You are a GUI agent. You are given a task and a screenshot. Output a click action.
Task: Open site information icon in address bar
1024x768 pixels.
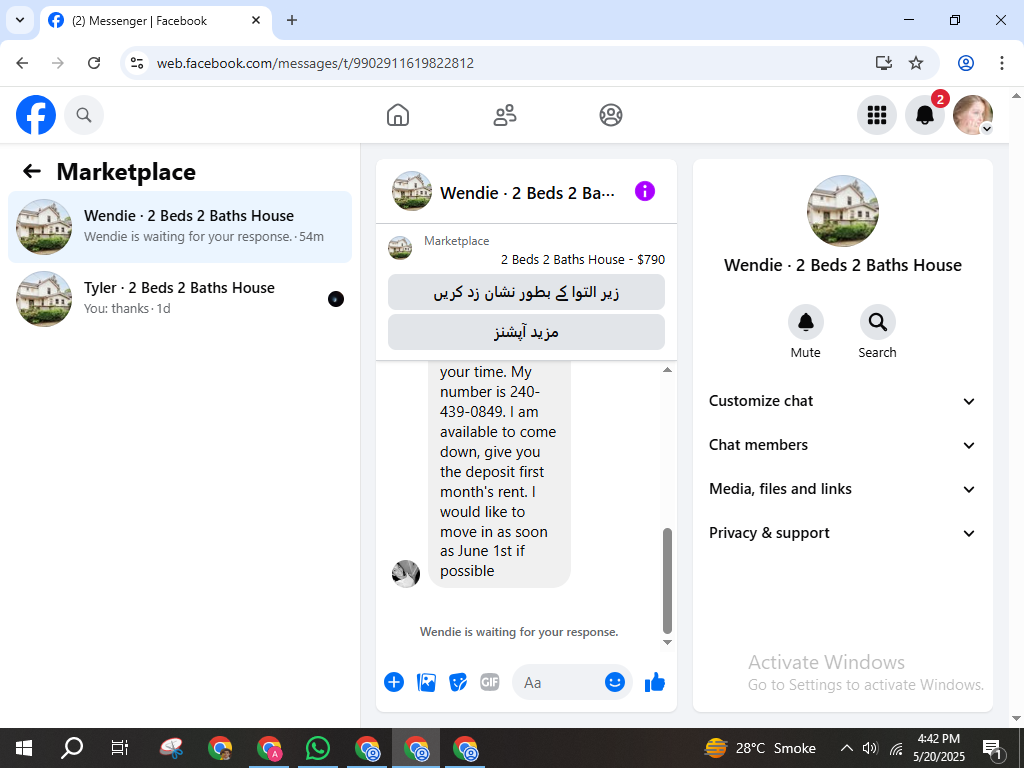(x=136, y=63)
